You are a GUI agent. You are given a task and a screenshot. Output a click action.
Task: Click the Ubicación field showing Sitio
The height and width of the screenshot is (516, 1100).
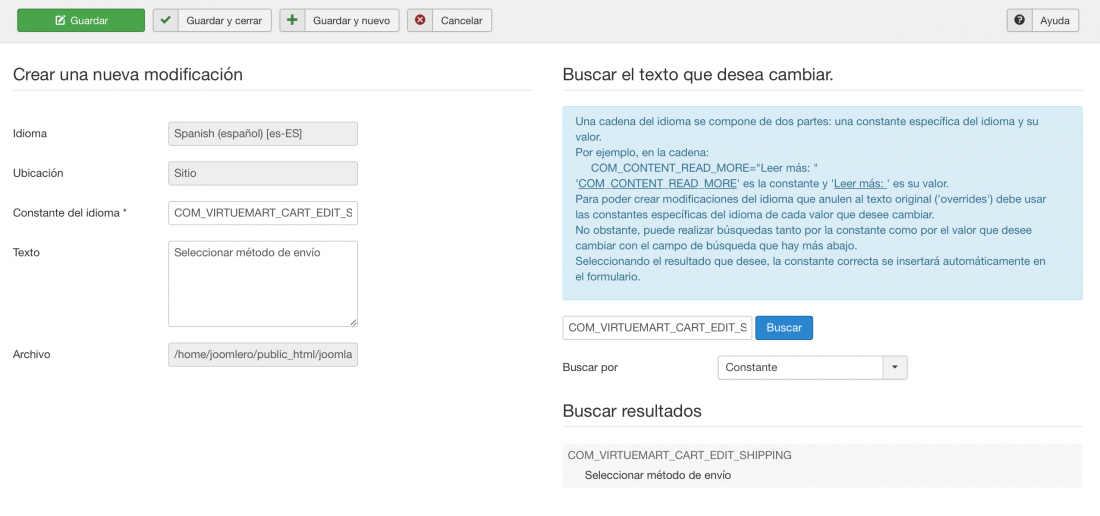[263, 173]
